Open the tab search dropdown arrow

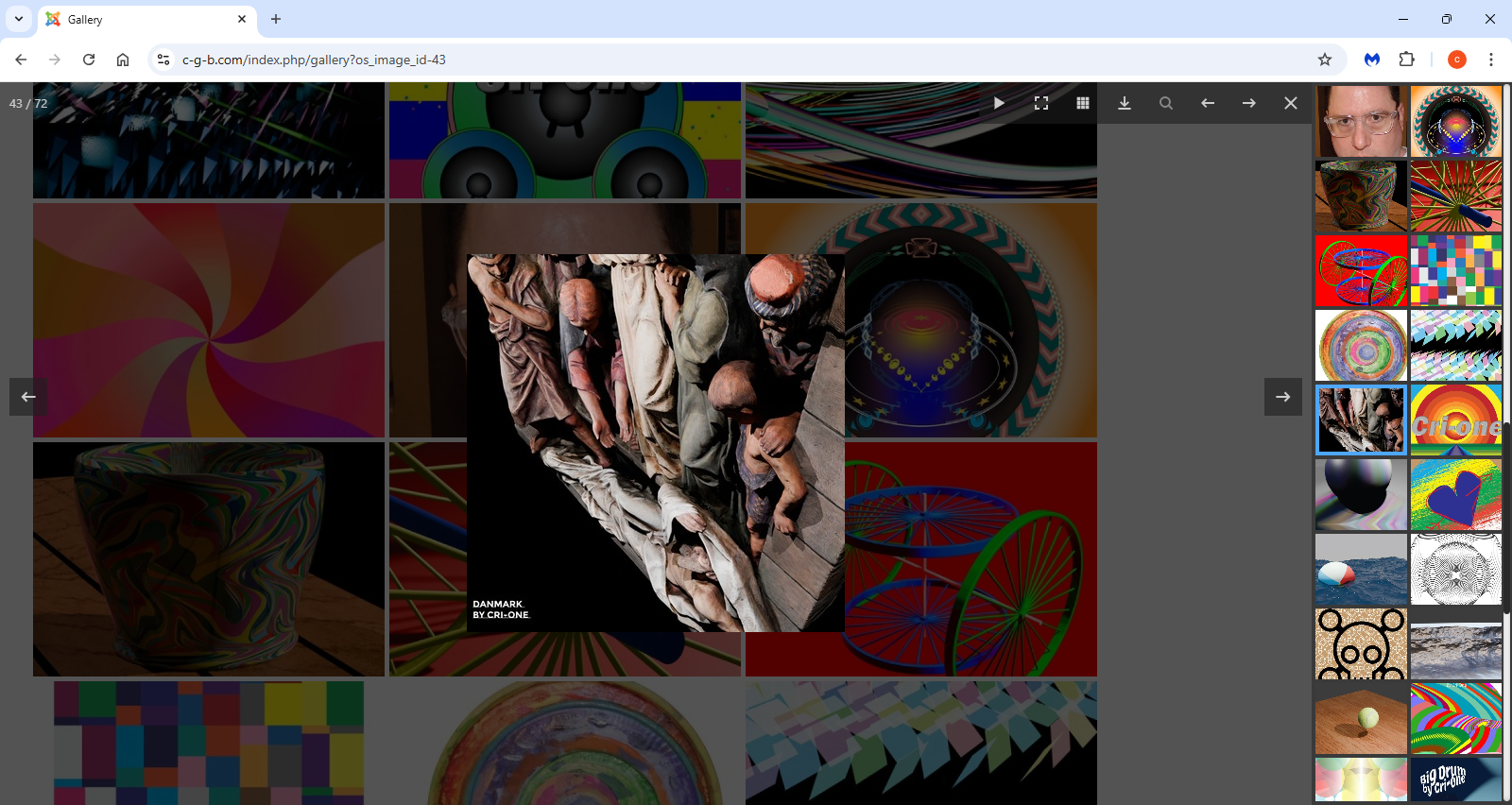point(19,19)
